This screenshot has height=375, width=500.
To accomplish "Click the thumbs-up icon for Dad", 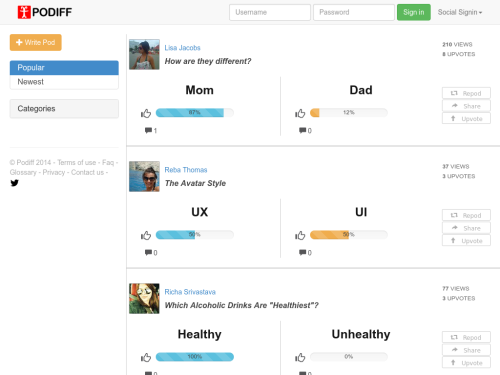I will [300, 113].
